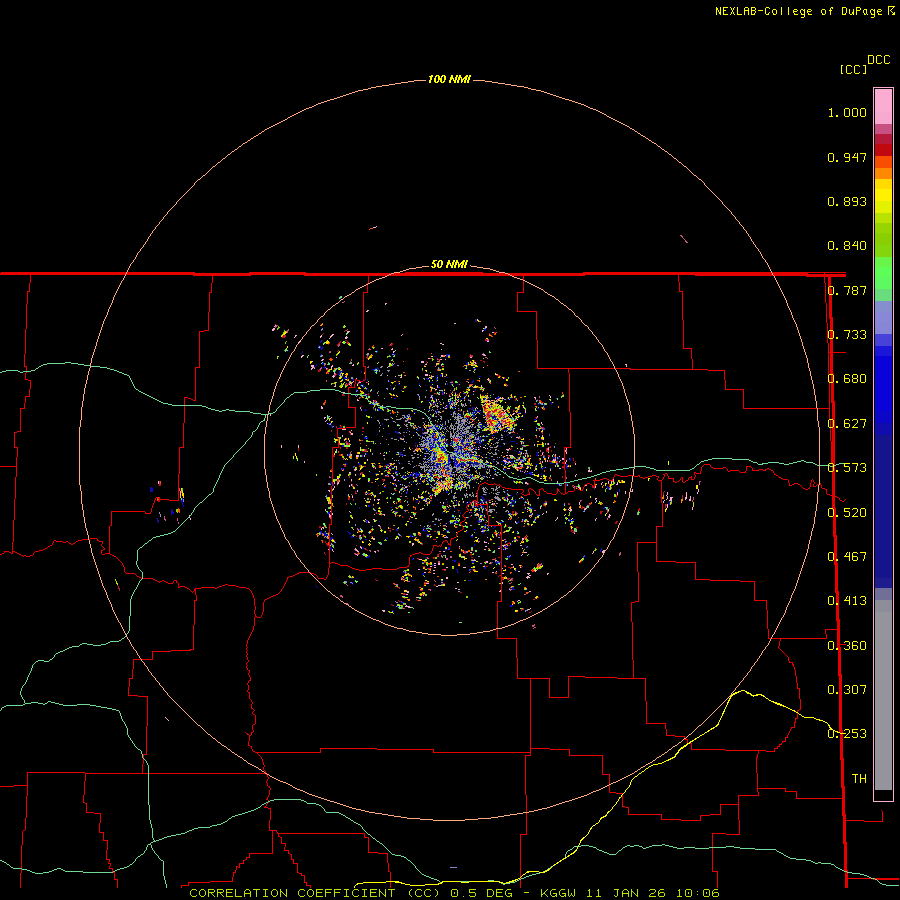
Task: Click the 0.520 legend value
Action: (847, 513)
